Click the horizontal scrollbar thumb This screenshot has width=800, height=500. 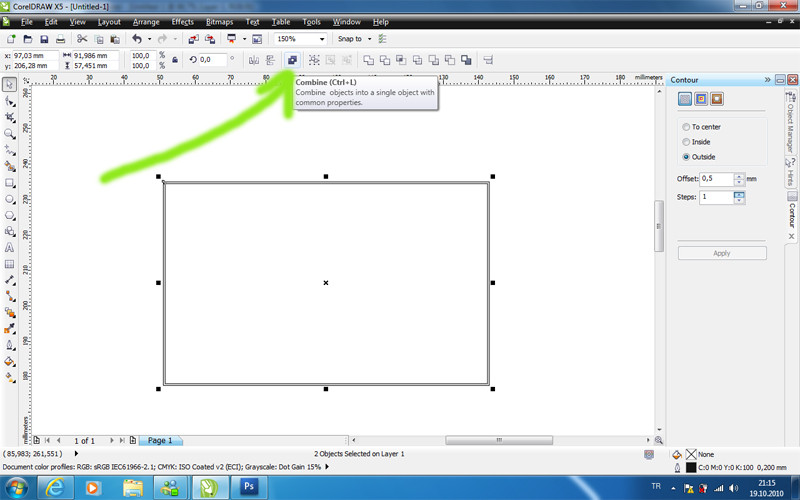(499, 440)
